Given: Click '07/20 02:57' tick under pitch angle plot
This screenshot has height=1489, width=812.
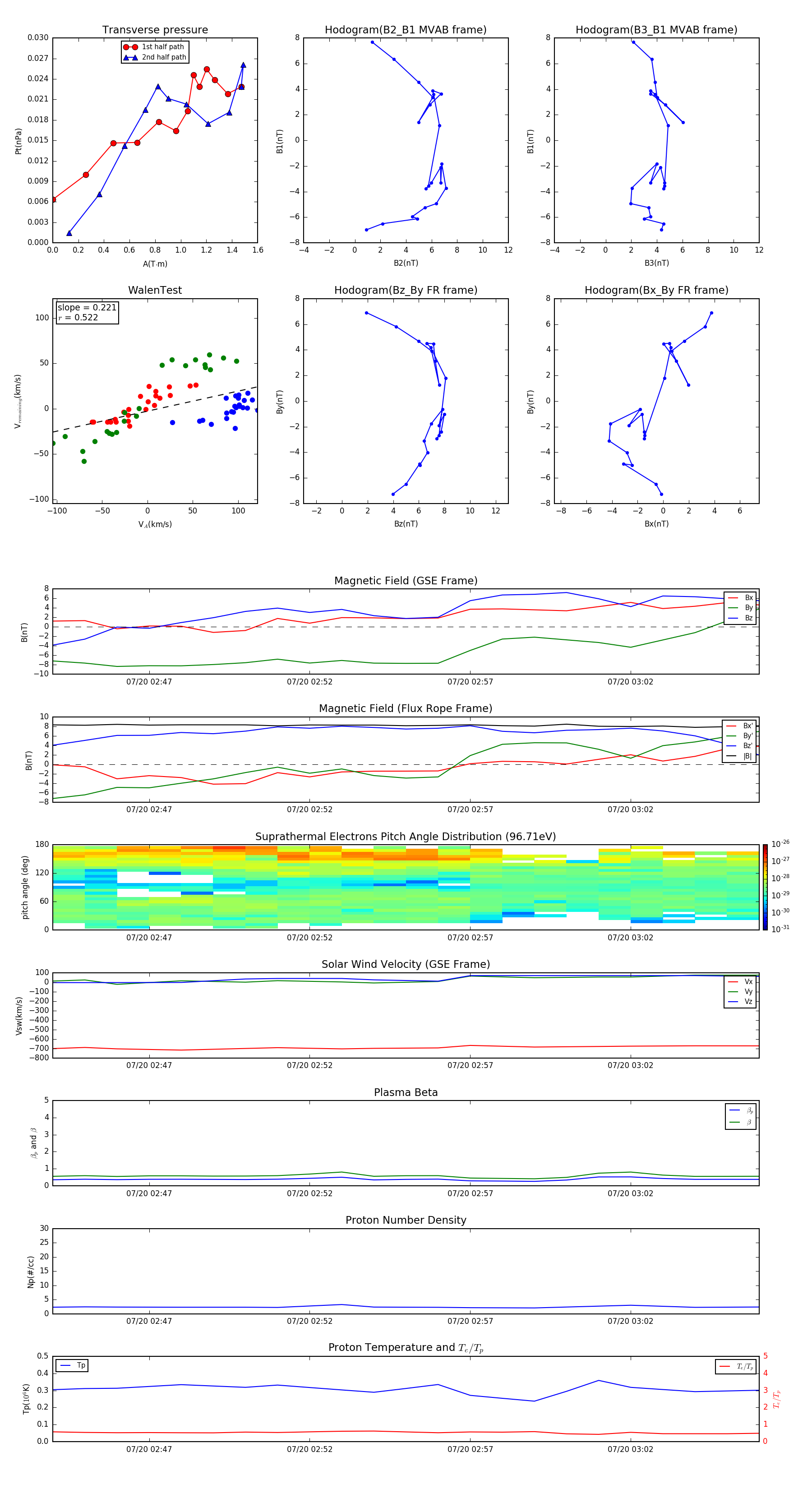Looking at the screenshot, I should pos(471,938).
